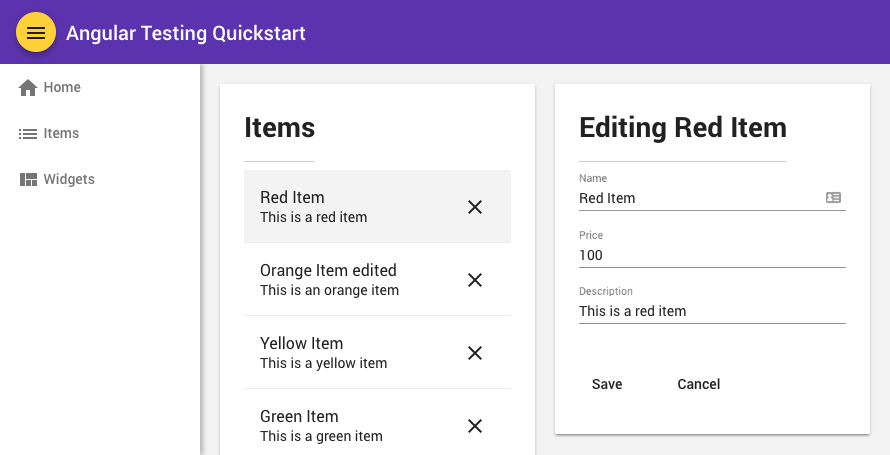Click the Angular Testing Quickstart title
This screenshot has height=455, width=890.
(186, 33)
